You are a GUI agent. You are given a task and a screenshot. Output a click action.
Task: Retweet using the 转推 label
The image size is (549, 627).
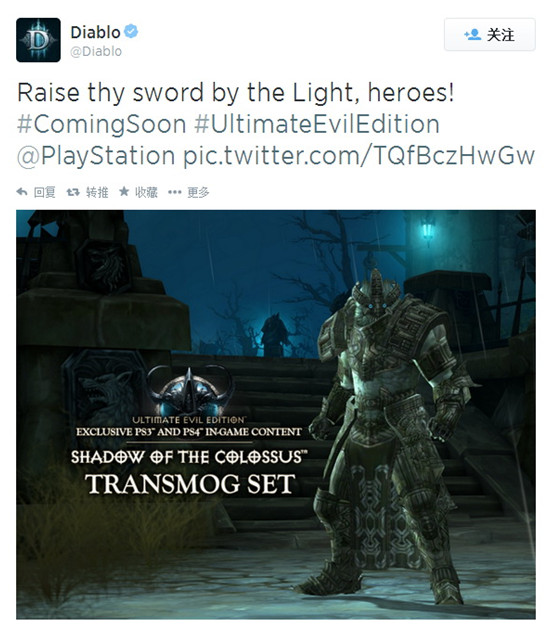97,192
